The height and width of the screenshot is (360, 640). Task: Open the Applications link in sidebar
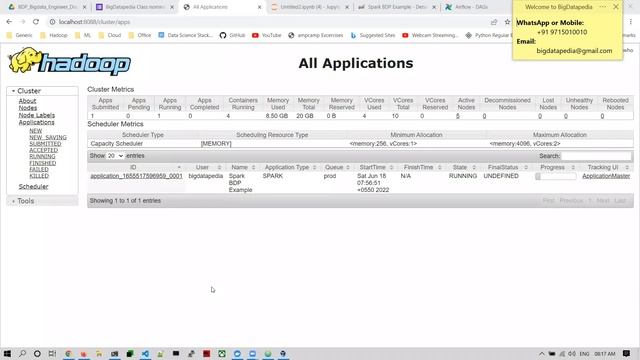coord(36,122)
